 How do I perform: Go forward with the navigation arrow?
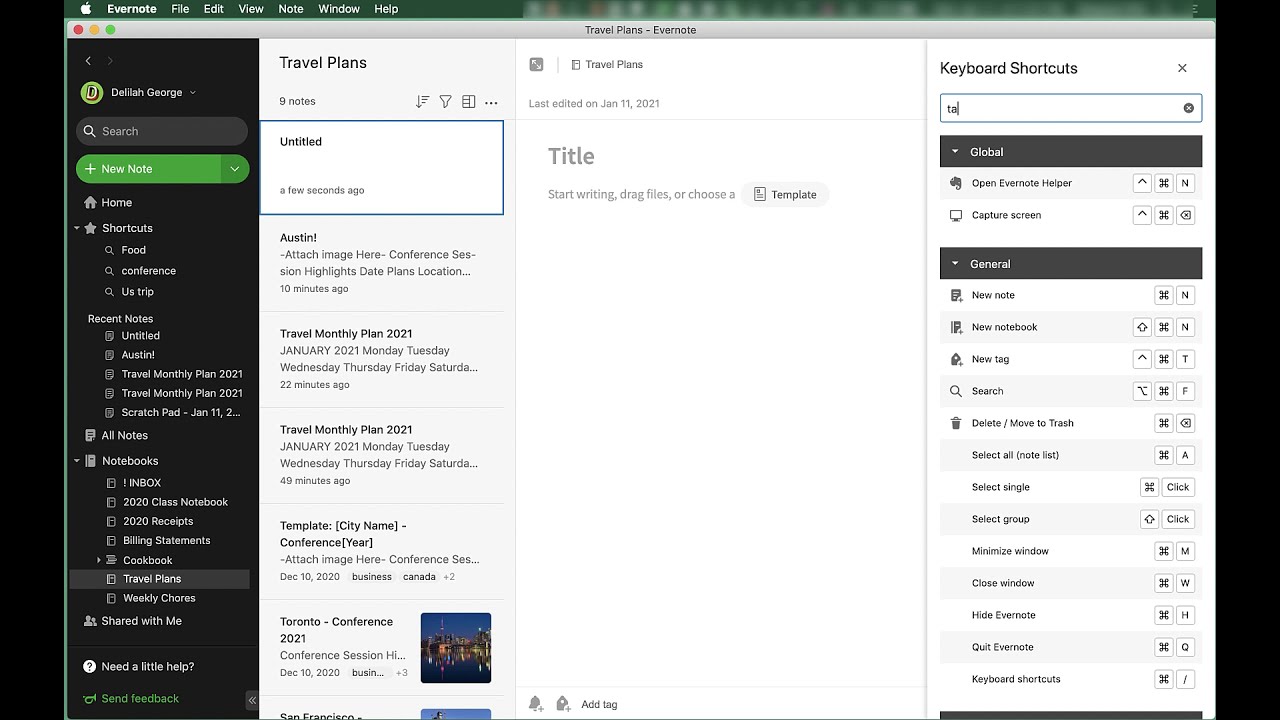pos(110,61)
